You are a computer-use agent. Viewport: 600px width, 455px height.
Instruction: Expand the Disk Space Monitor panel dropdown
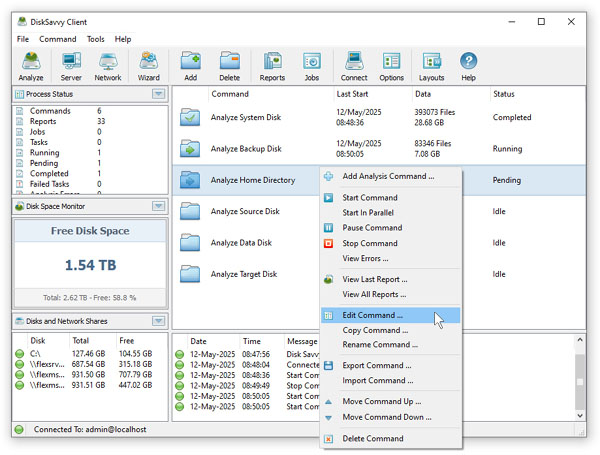158,206
